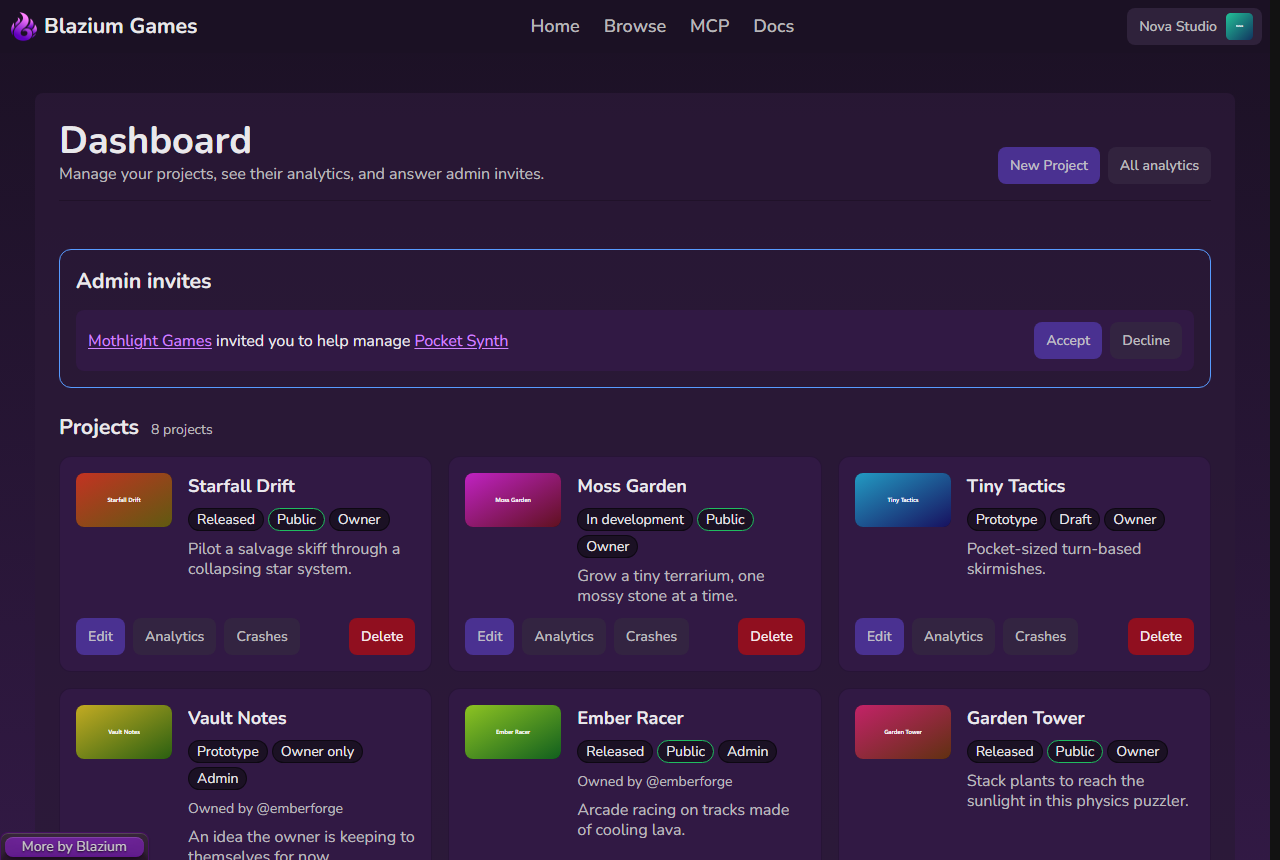Open the Moss Garden thumbnail
The width and height of the screenshot is (1280, 860).
pos(513,500)
